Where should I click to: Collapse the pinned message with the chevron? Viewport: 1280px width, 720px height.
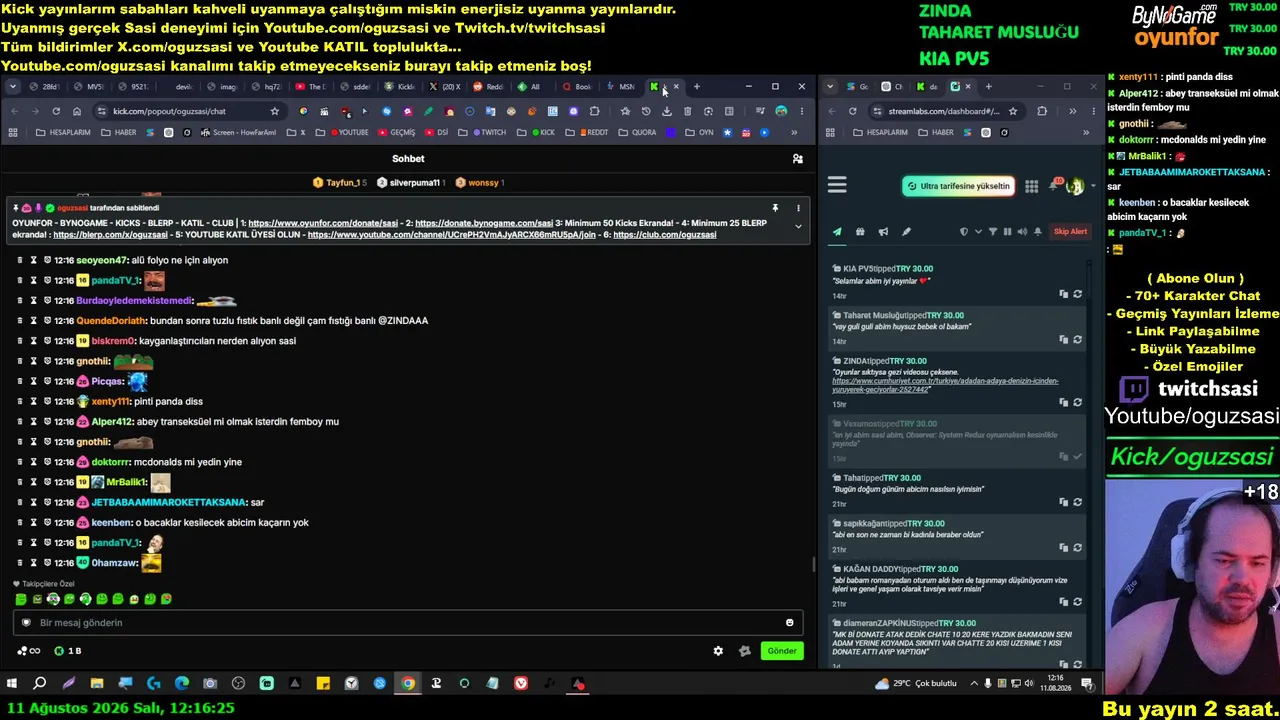(x=798, y=227)
